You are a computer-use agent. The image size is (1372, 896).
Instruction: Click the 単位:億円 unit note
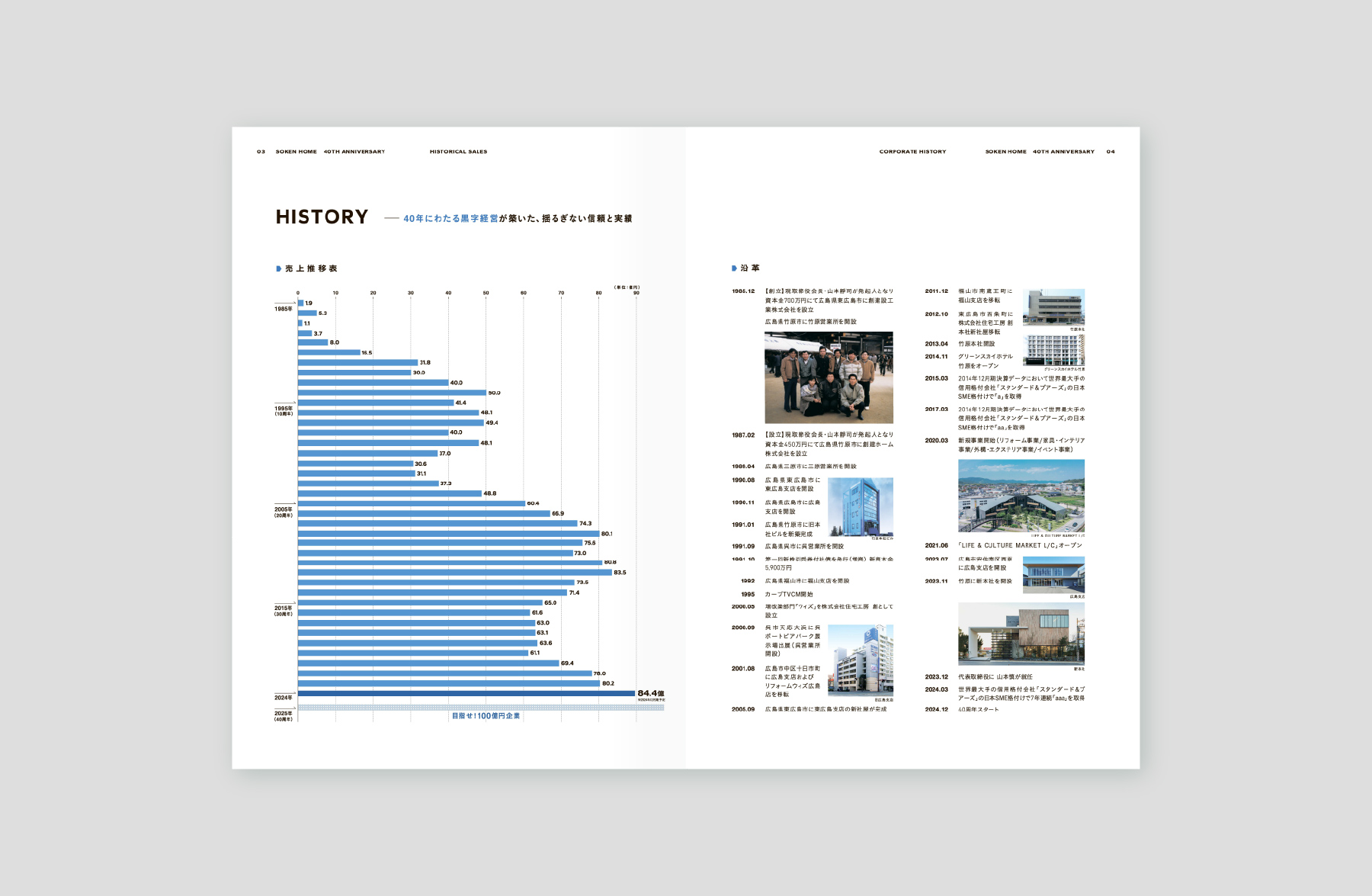(x=627, y=287)
